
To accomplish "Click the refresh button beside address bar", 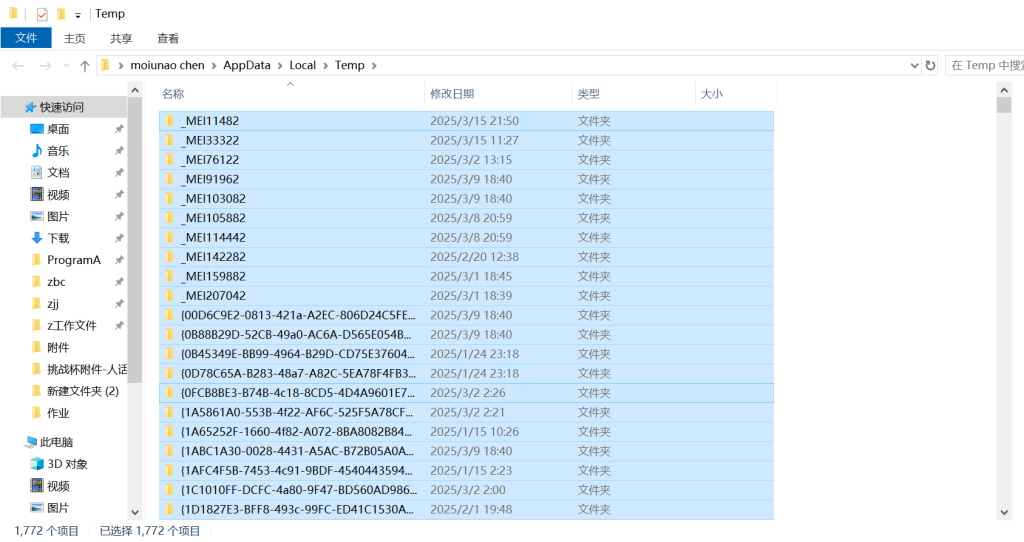I will pyautogui.click(x=931, y=66).
